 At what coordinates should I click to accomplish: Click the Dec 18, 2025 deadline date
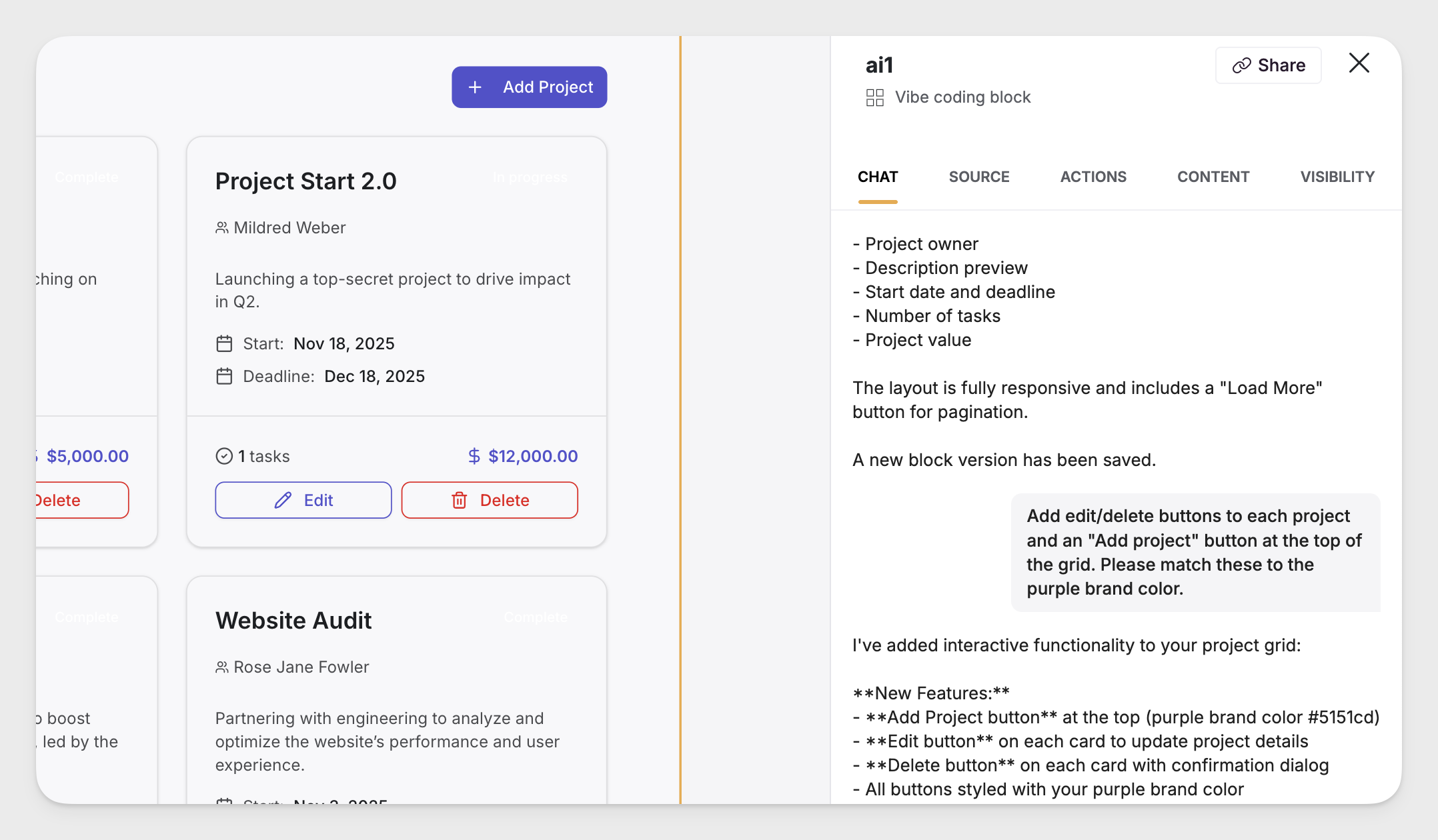[x=374, y=376]
